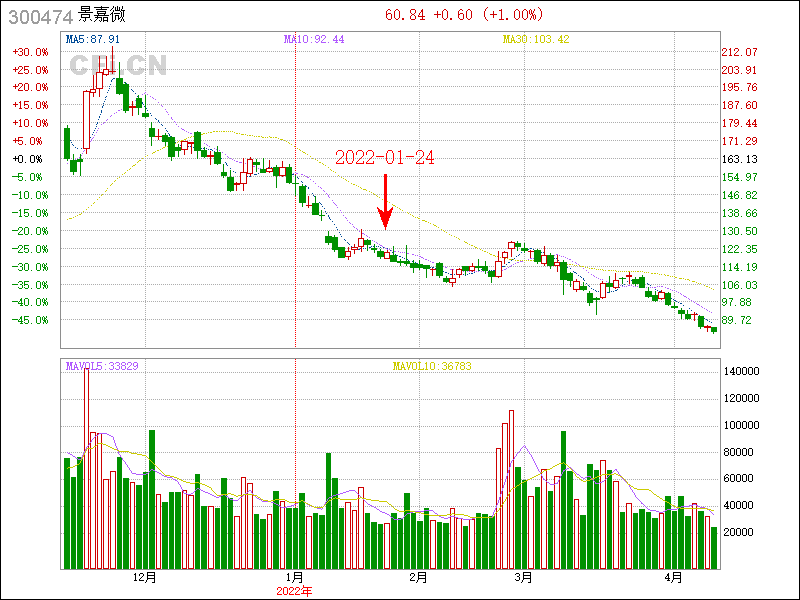Image resolution: width=800 pixels, height=600 pixels.
Task: Click the 2022-01-24 date annotation
Action: (384, 158)
